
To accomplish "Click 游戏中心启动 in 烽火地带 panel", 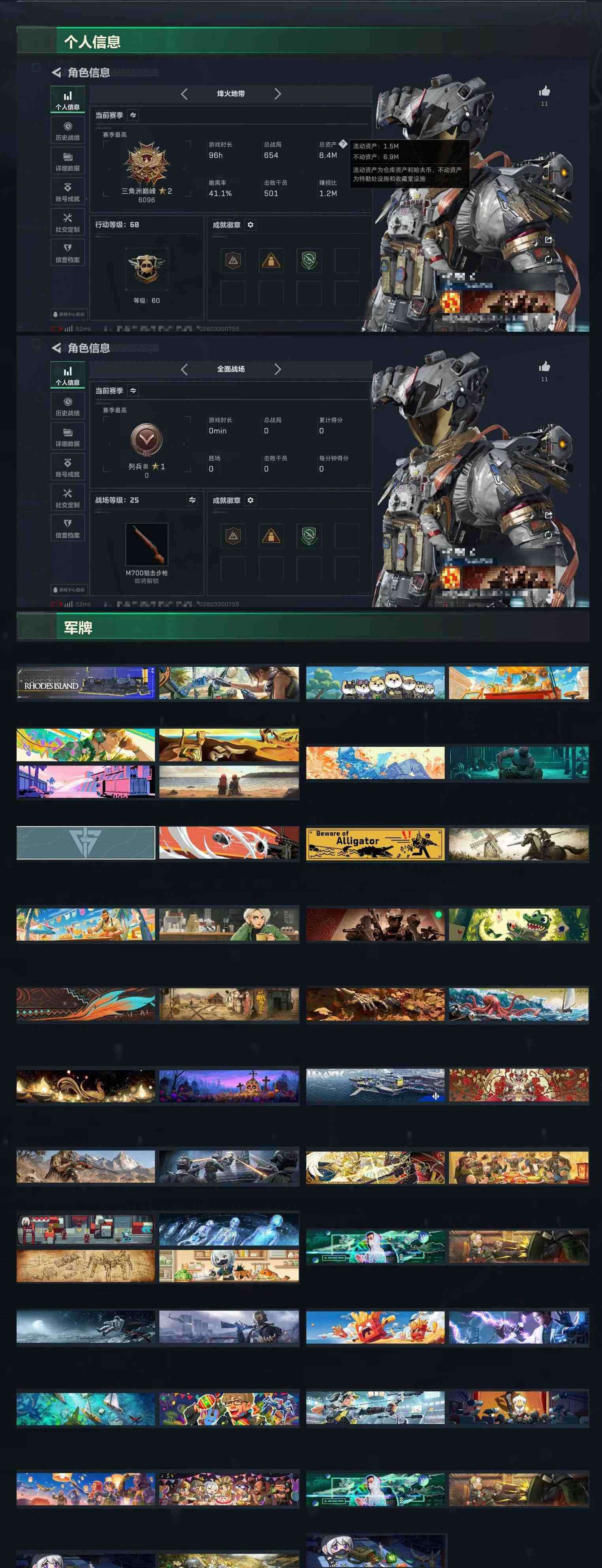I will pyautogui.click(x=69, y=314).
